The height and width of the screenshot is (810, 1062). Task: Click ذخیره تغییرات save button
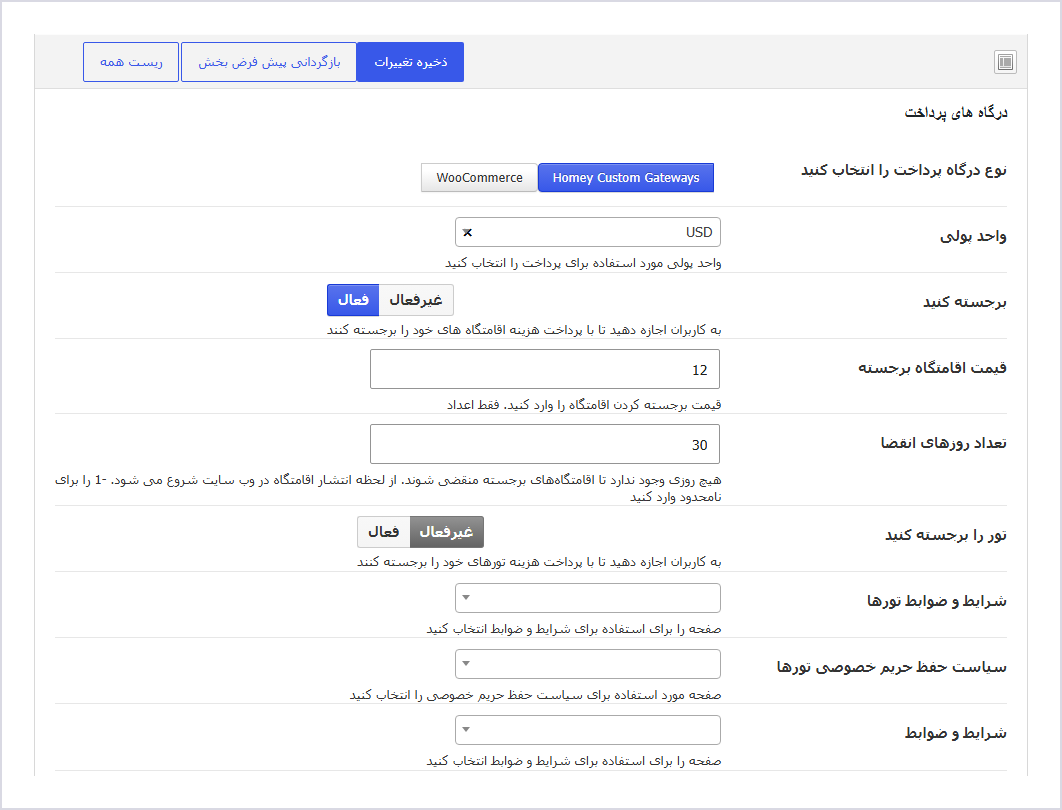coord(410,62)
